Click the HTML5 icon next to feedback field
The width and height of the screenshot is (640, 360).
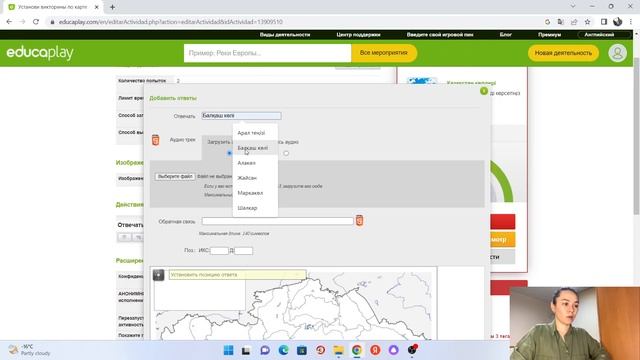(x=359, y=220)
